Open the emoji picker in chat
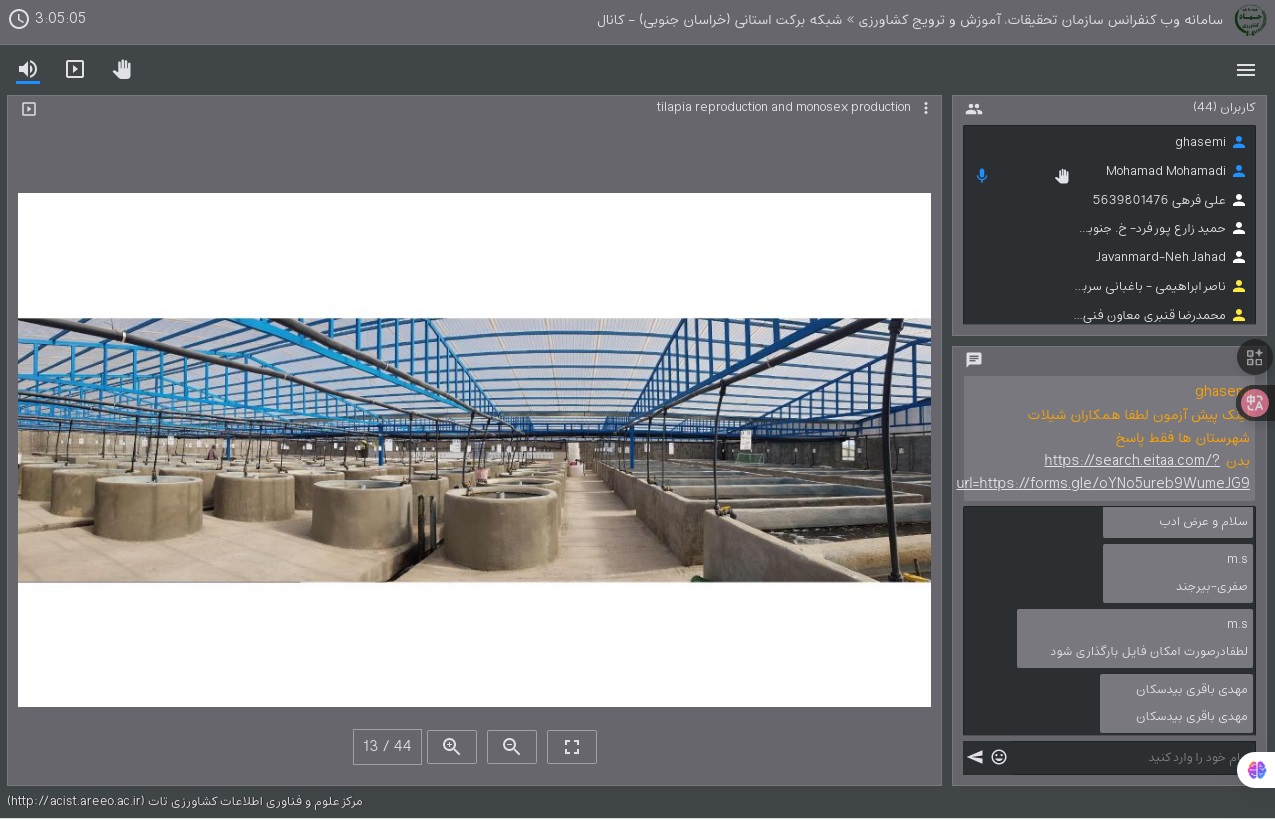This screenshot has width=1275, height=821. [999, 757]
